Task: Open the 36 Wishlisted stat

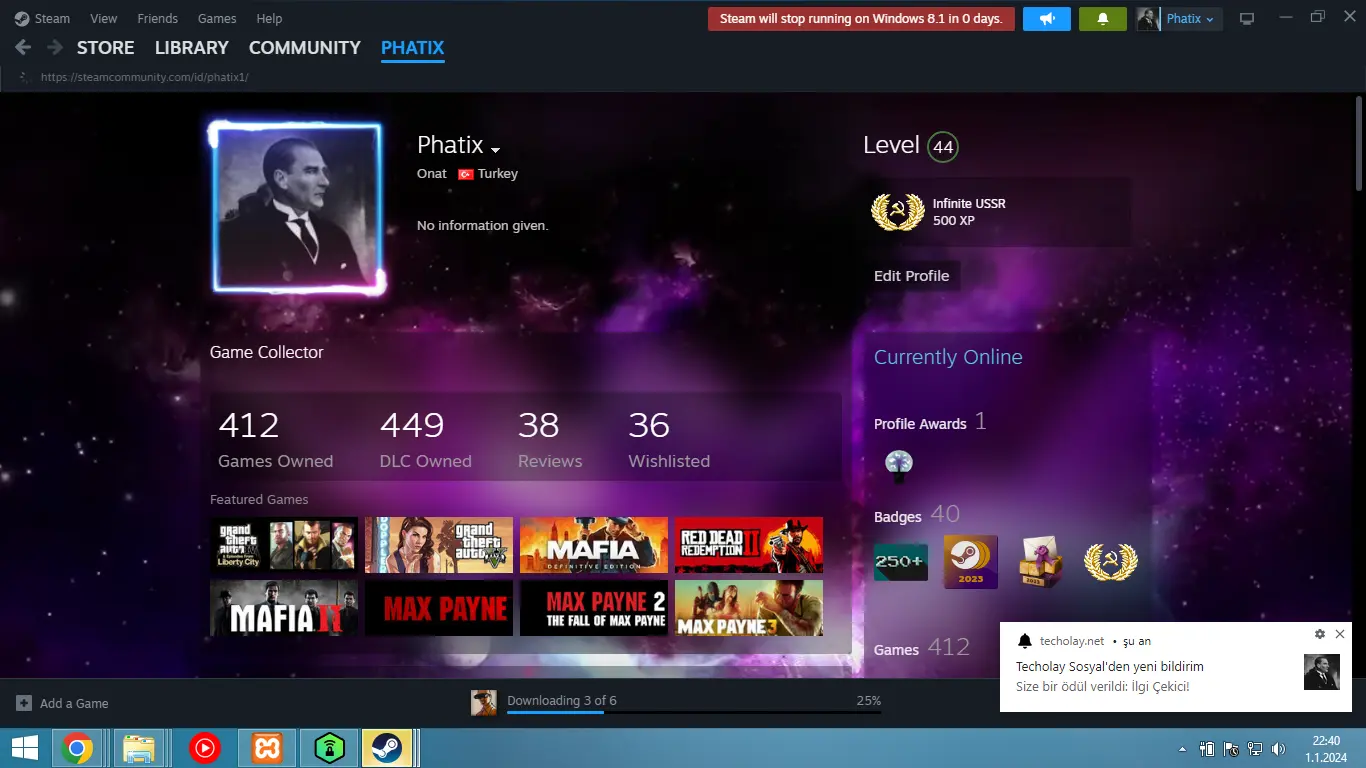Action: (x=668, y=440)
